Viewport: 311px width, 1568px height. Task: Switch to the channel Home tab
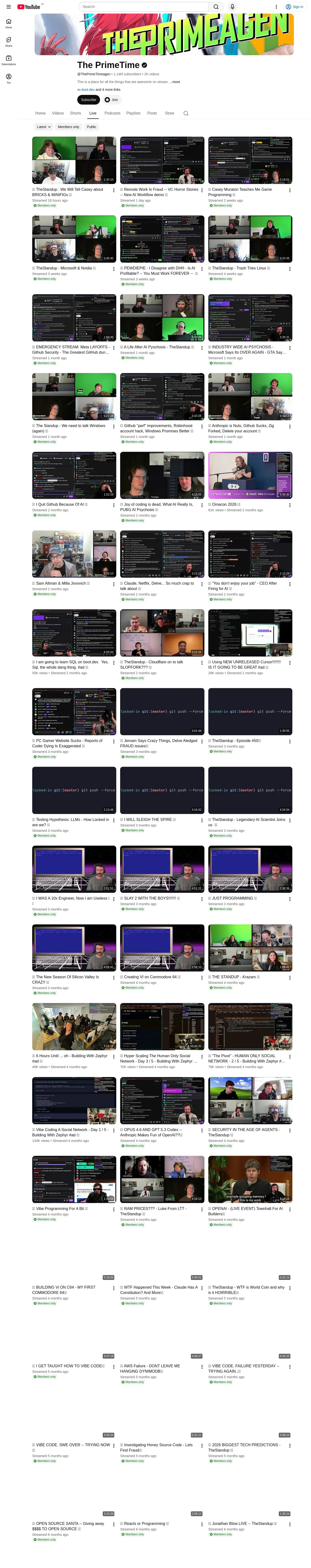[x=40, y=113]
